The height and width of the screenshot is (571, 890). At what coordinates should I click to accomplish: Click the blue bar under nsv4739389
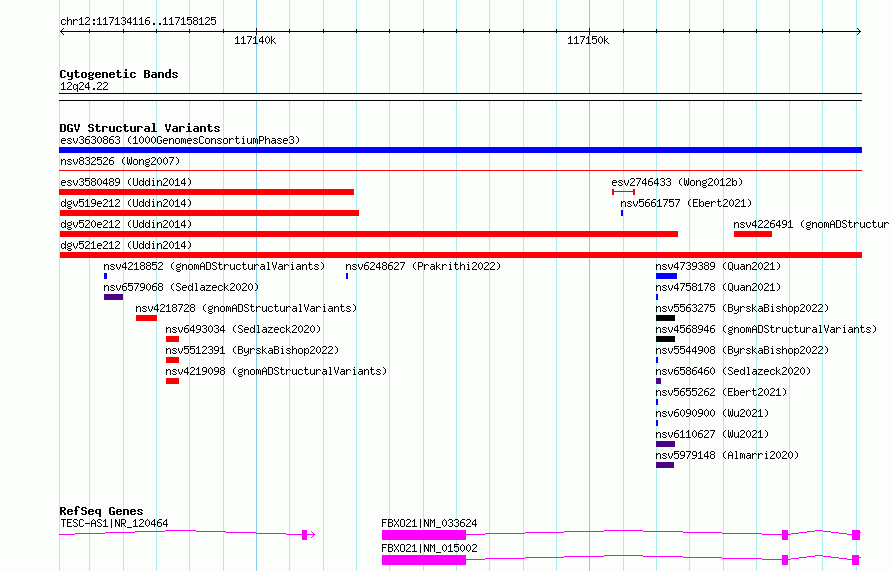pos(666,276)
